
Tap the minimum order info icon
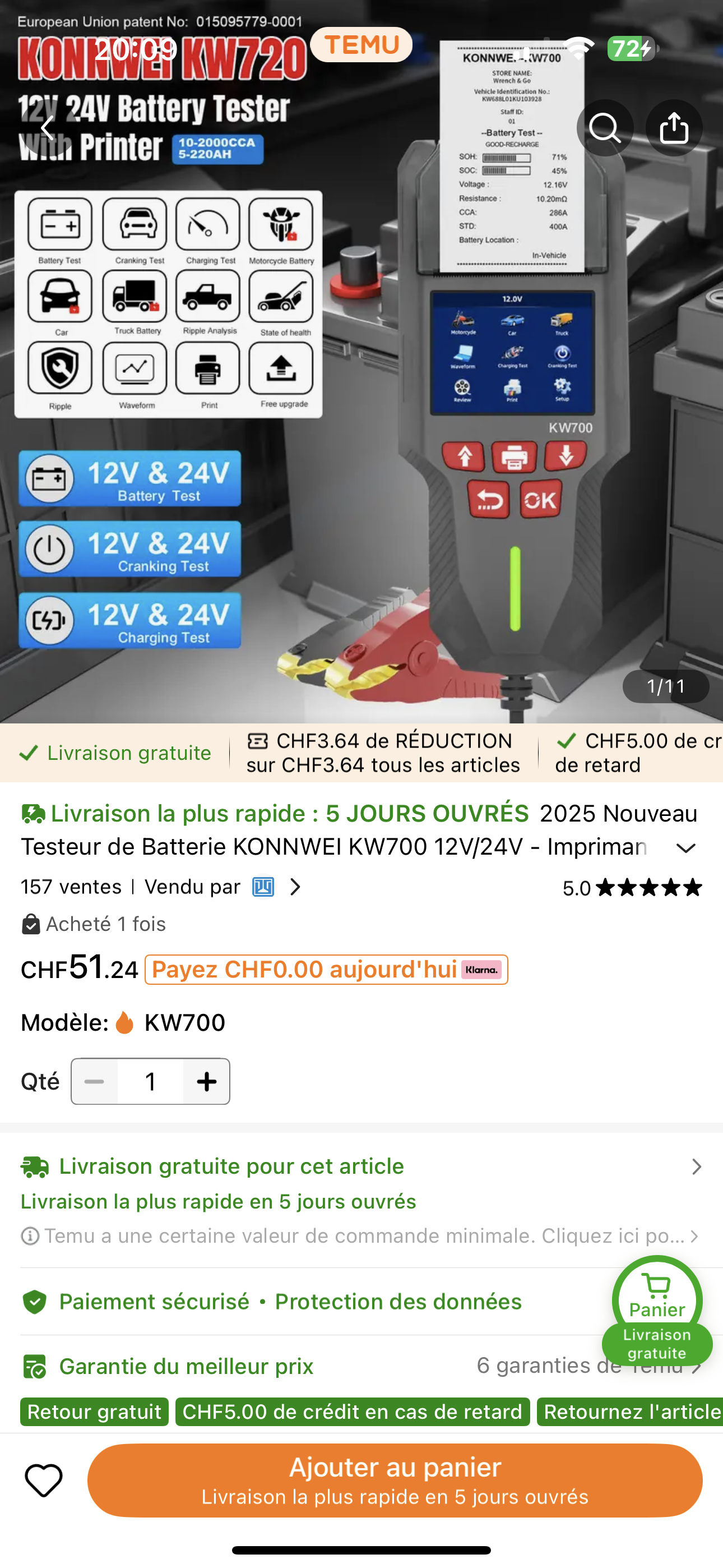[x=30, y=1236]
